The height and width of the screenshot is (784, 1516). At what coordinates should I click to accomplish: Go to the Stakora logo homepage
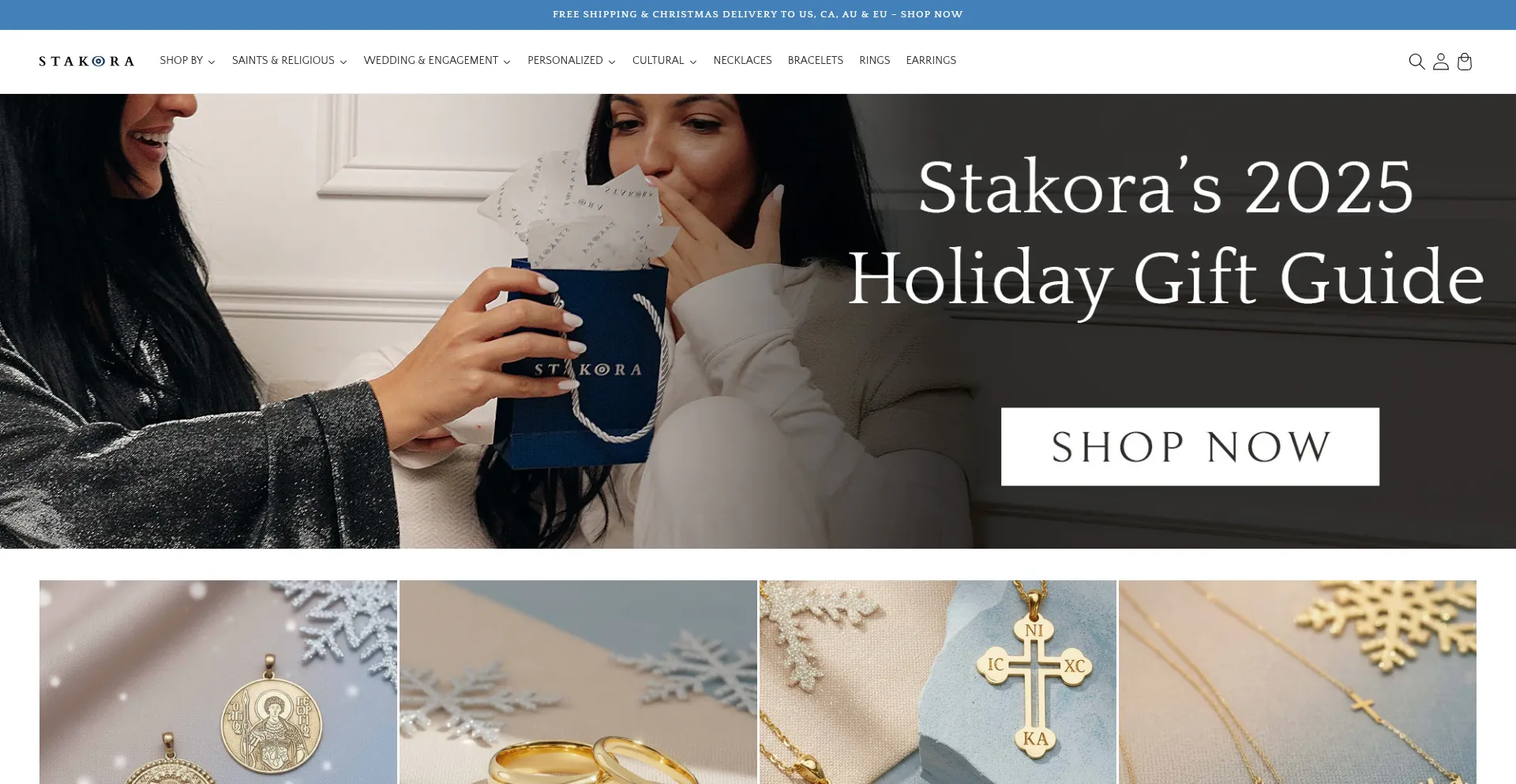tap(87, 61)
